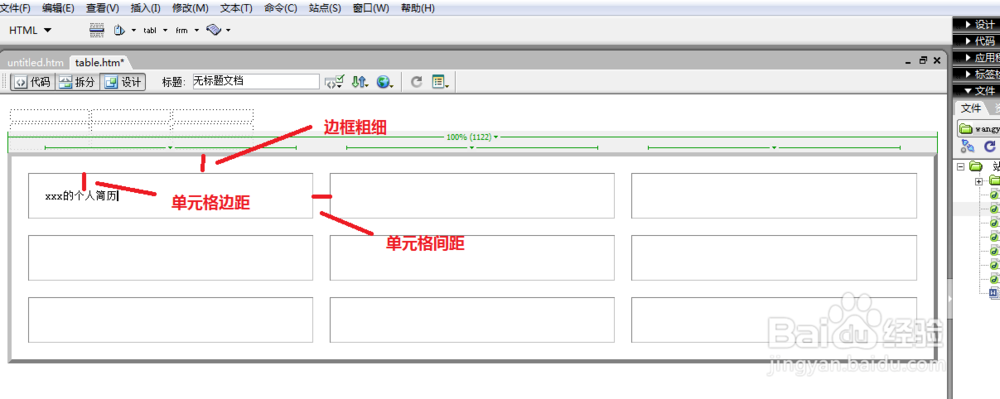Click the panel dock collapse arrow handle
This screenshot has width=1000, height=399.
coord(949,300)
